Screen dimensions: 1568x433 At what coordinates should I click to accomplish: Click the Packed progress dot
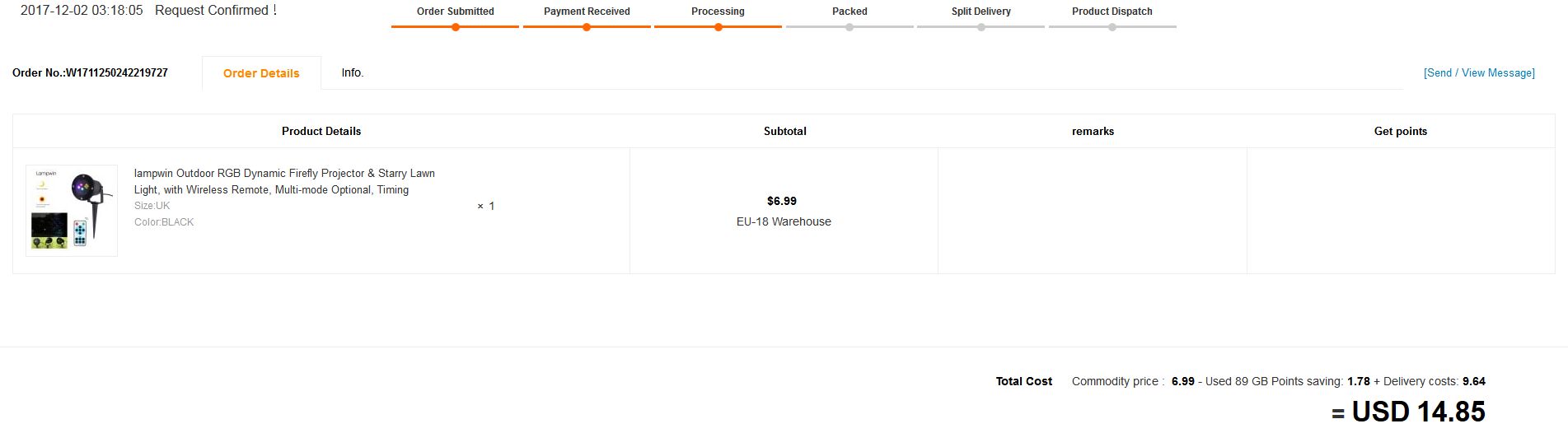coord(850,27)
